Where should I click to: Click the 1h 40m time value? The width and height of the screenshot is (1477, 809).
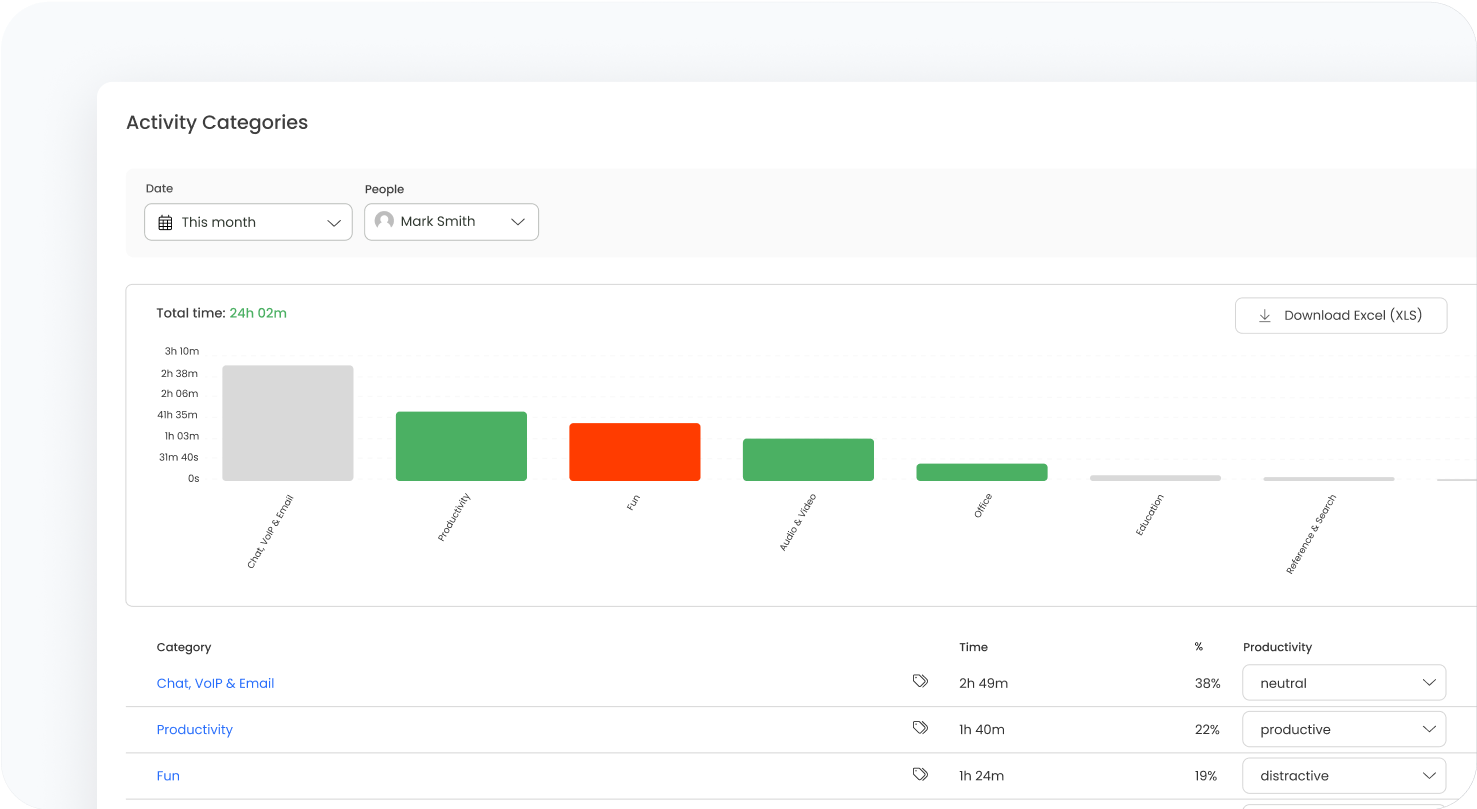982,729
